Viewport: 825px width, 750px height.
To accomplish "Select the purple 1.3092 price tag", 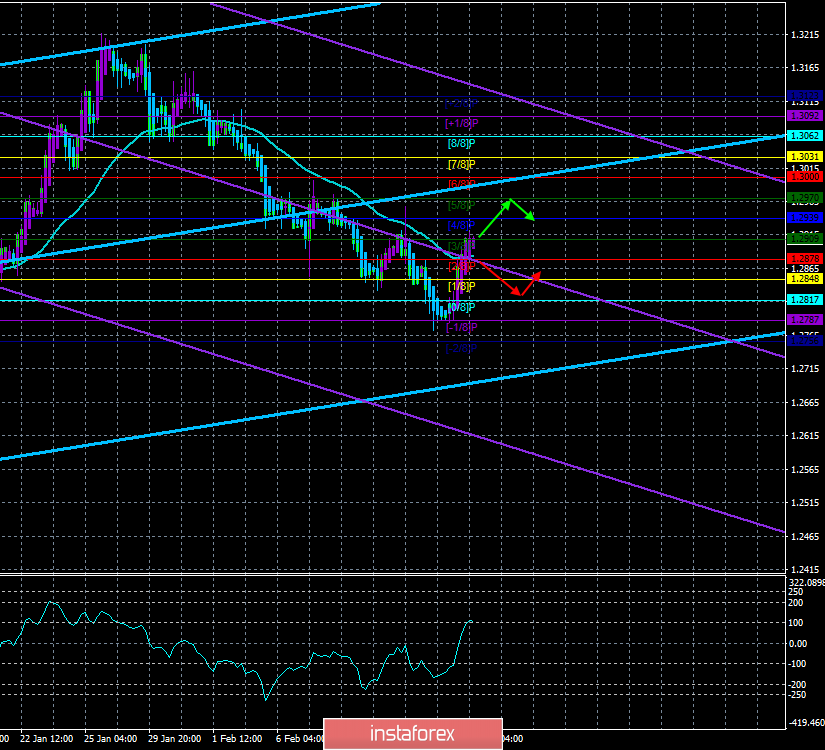I will click(804, 116).
